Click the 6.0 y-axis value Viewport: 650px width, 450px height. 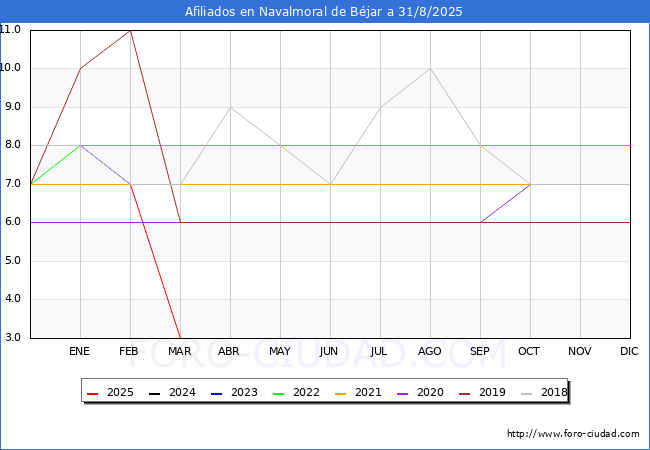[13, 222]
